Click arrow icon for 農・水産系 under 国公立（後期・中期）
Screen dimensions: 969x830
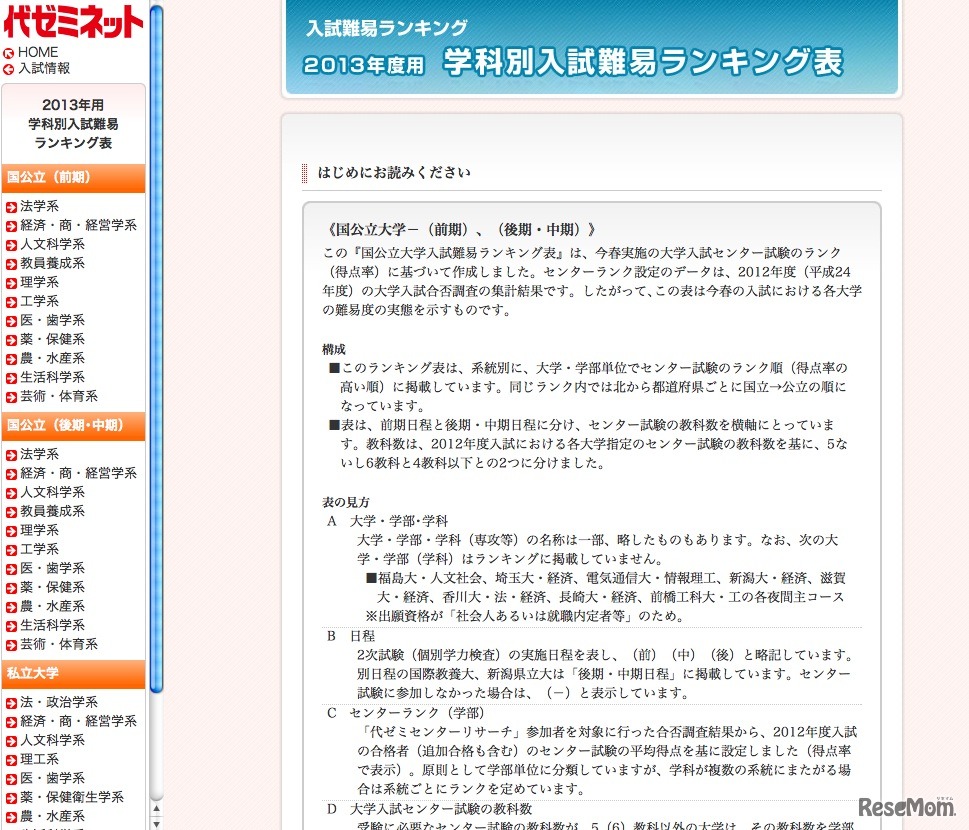tap(11, 608)
